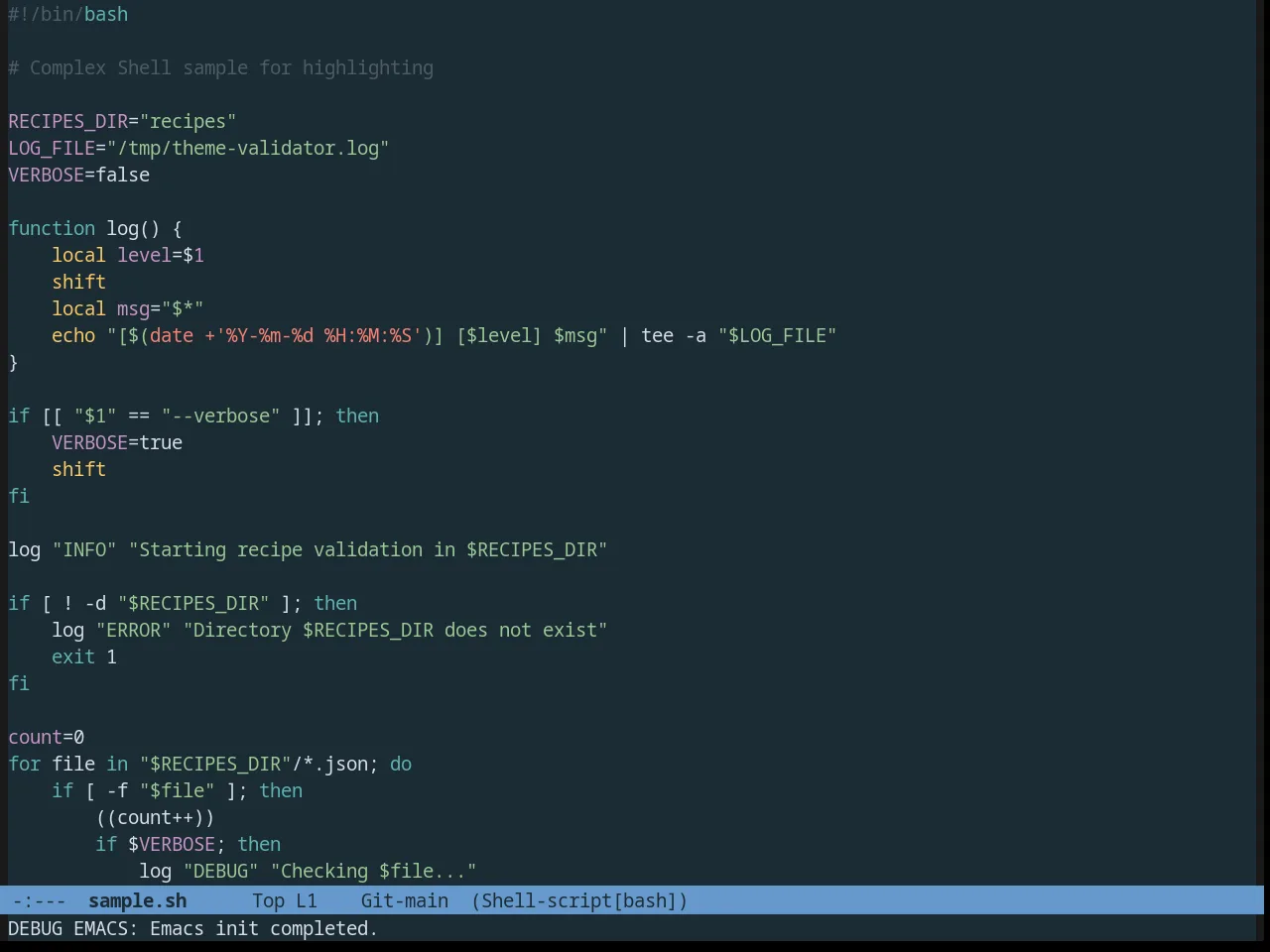Screen dimensions: 1270x952
Task: Click the VERBOSE=false line
Action: click(78, 175)
